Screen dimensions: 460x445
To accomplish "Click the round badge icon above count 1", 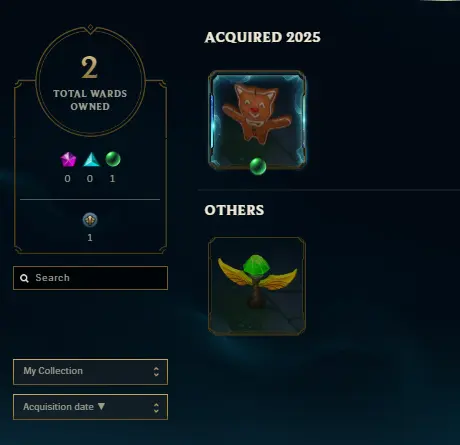I will [x=90, y=220].
